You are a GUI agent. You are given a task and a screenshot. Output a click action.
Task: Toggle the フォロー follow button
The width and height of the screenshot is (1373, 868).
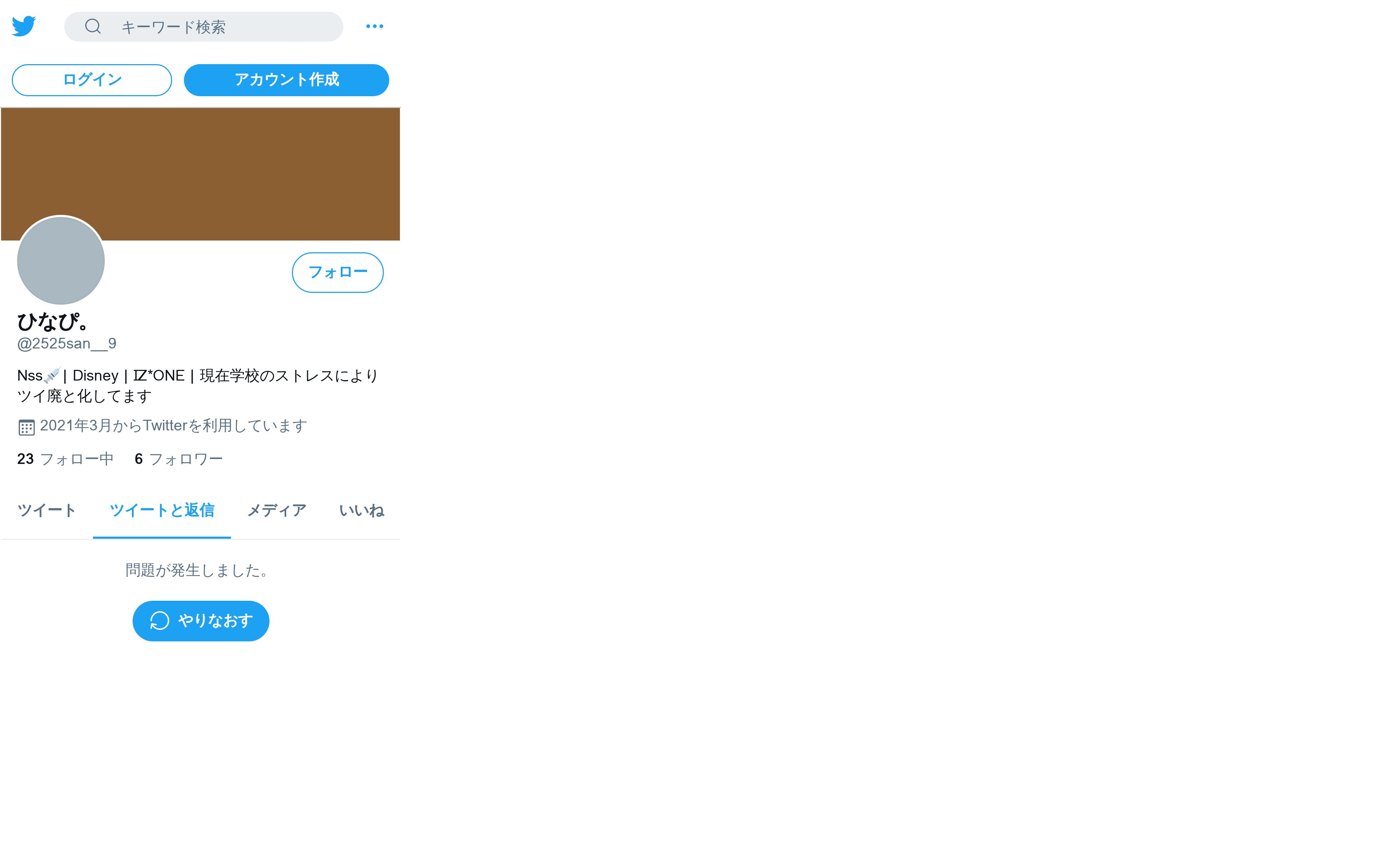[338, 273]
